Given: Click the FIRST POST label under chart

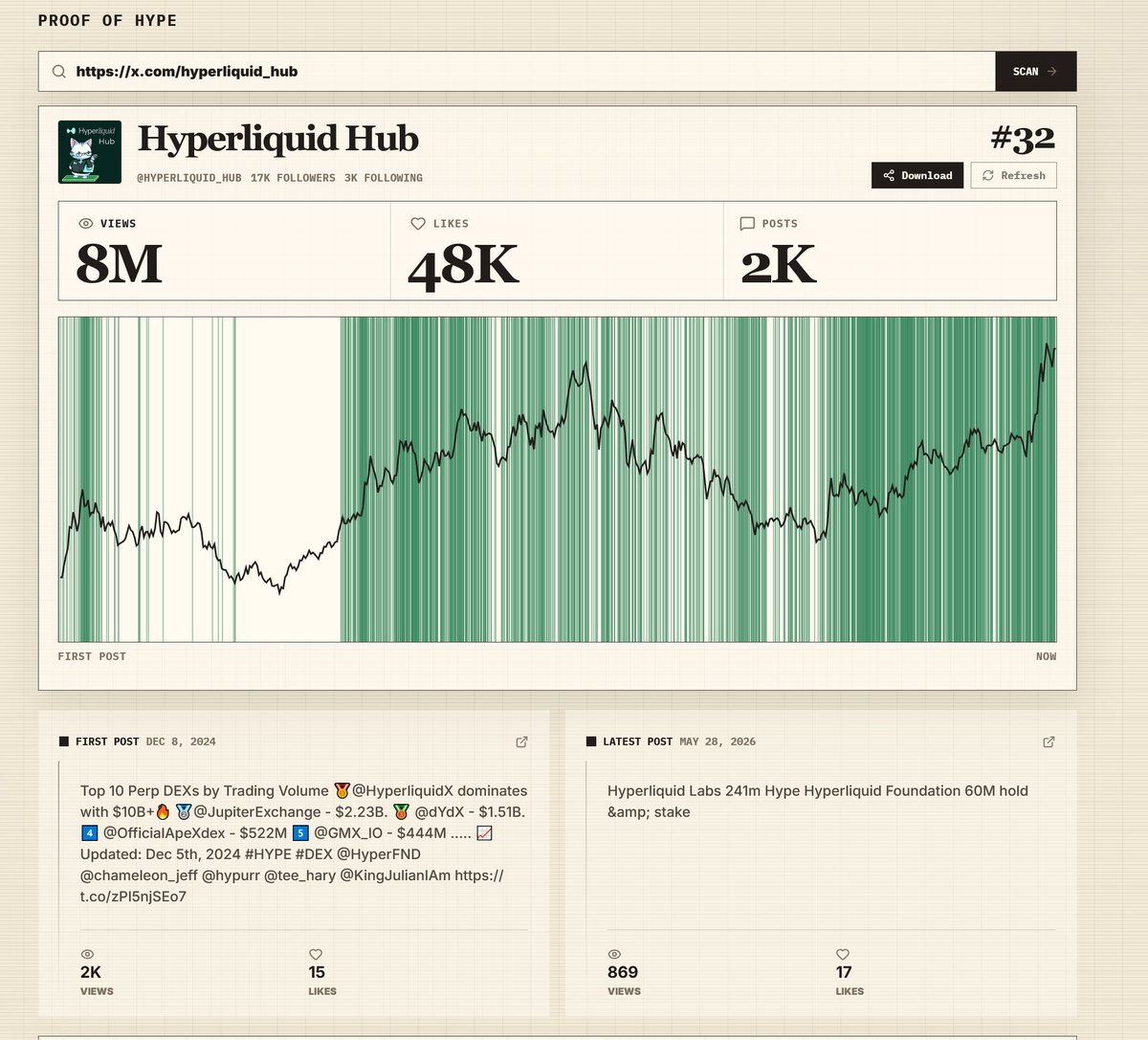Looking at the screenshot, I should [x=92, y=656].
